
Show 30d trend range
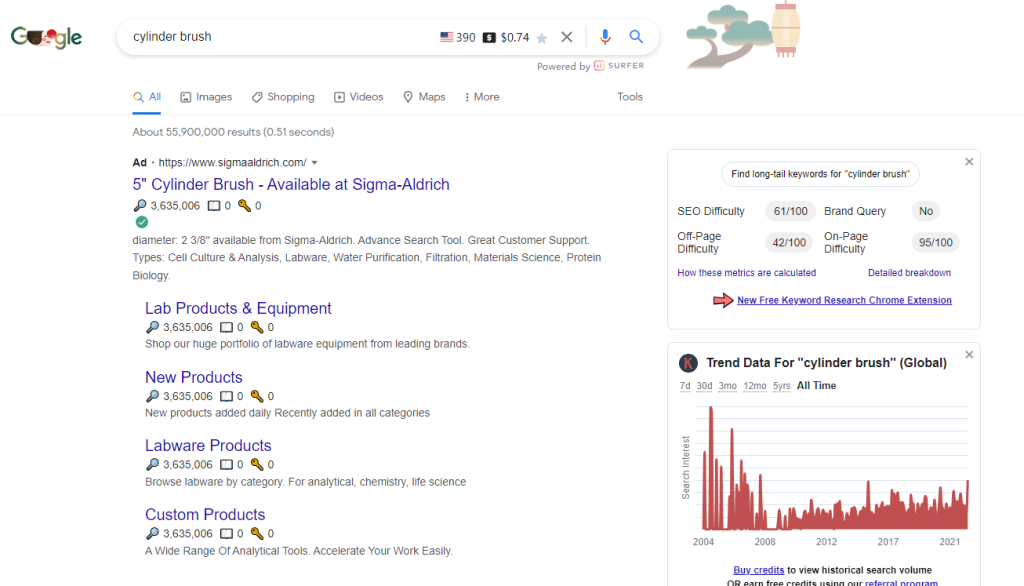click(x=704, y=386)
